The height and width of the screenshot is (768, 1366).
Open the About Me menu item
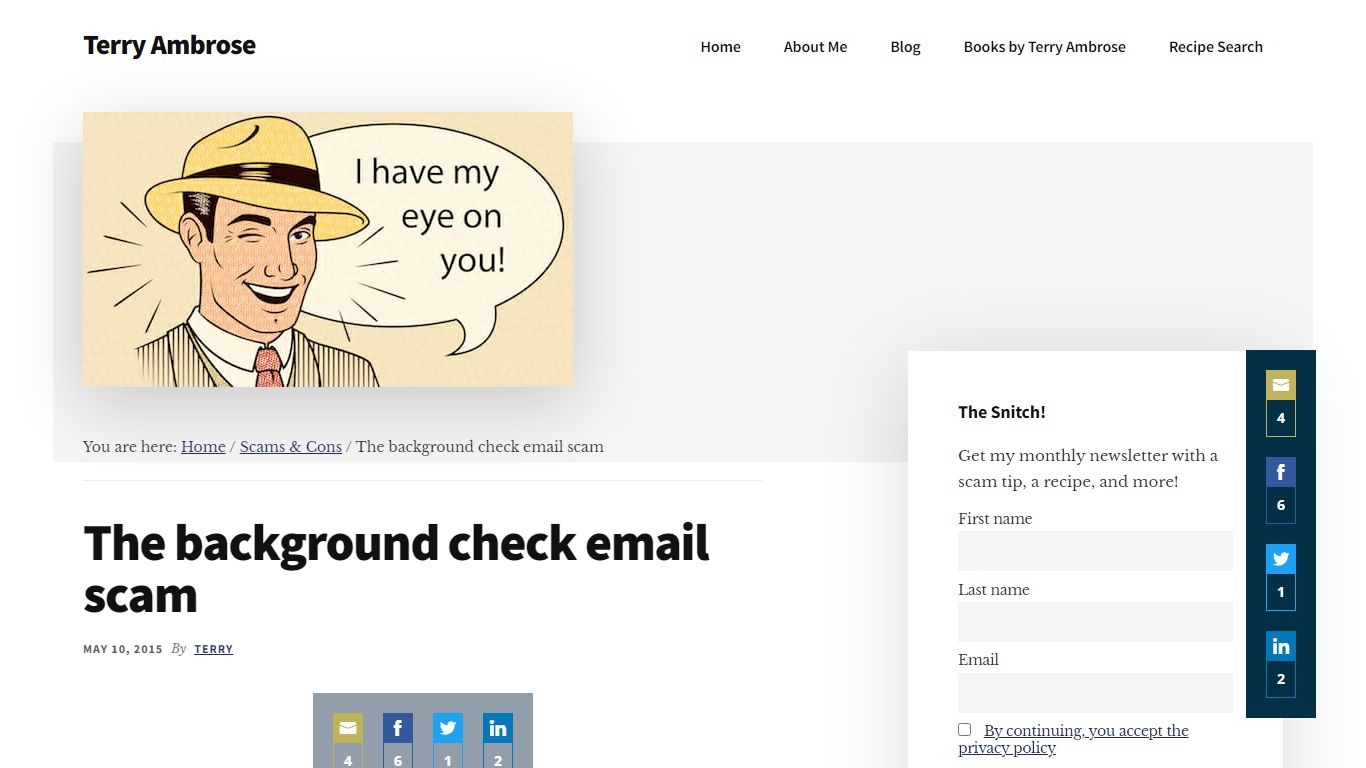click(815, 47)
